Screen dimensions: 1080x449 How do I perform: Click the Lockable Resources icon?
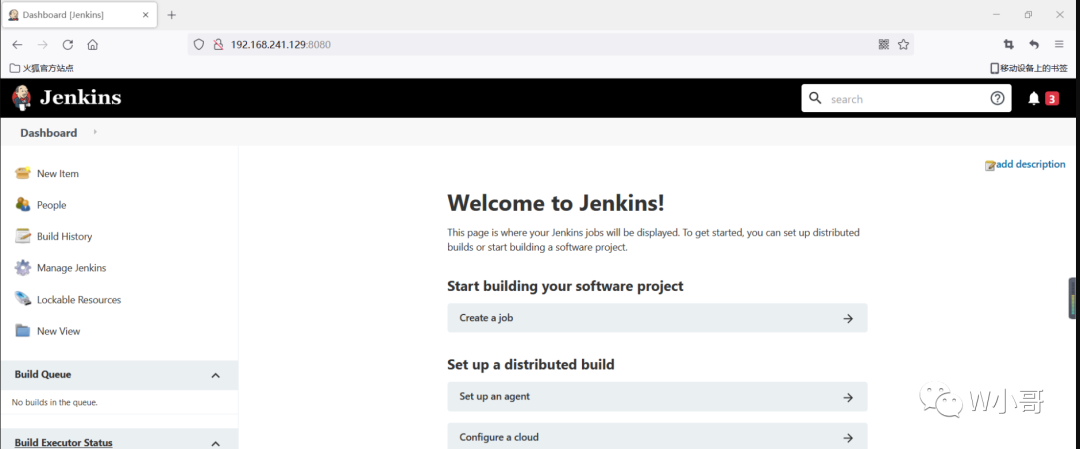(x=23, y=300)
